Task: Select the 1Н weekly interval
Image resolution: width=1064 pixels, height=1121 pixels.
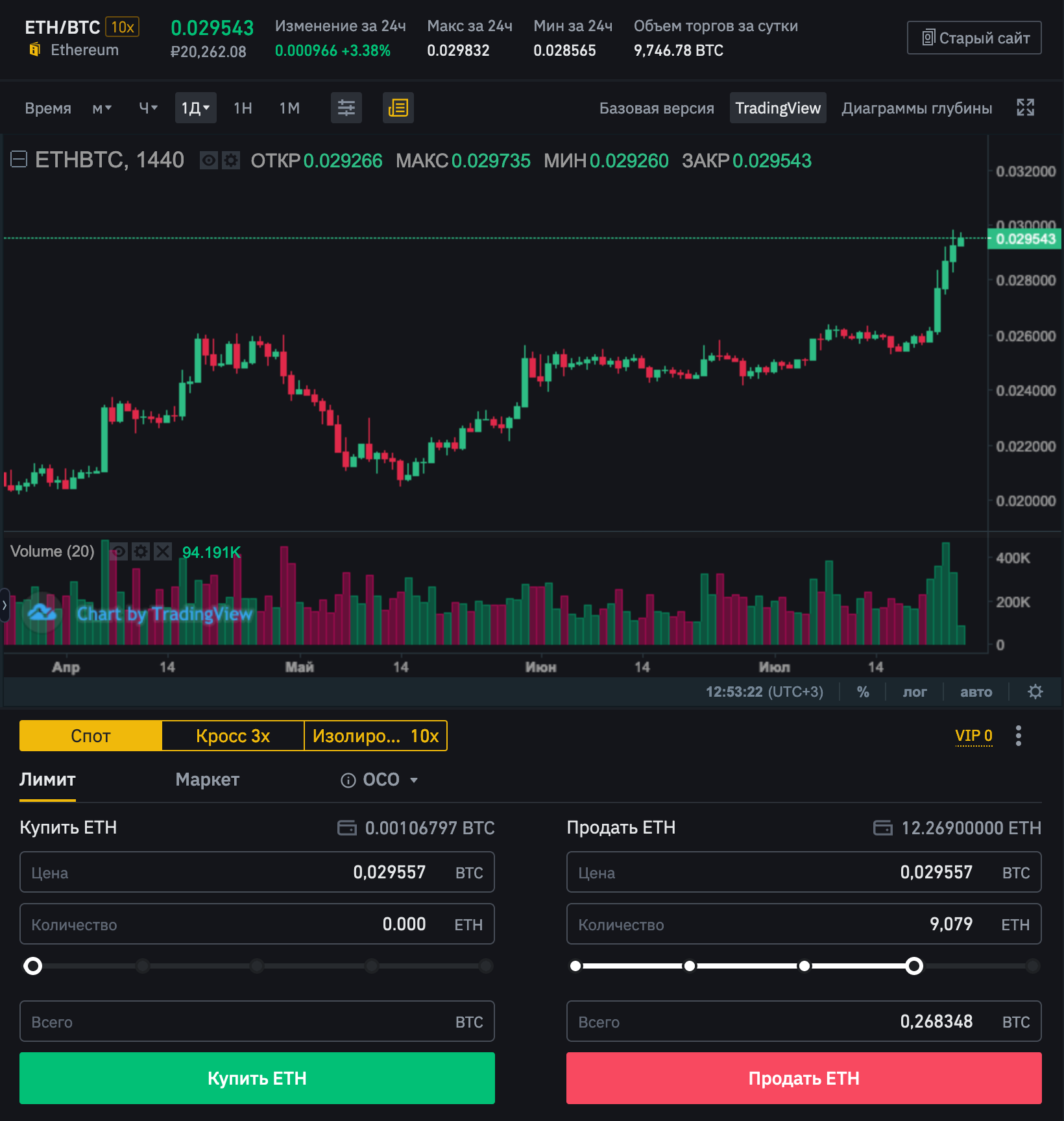Action: 243,108
